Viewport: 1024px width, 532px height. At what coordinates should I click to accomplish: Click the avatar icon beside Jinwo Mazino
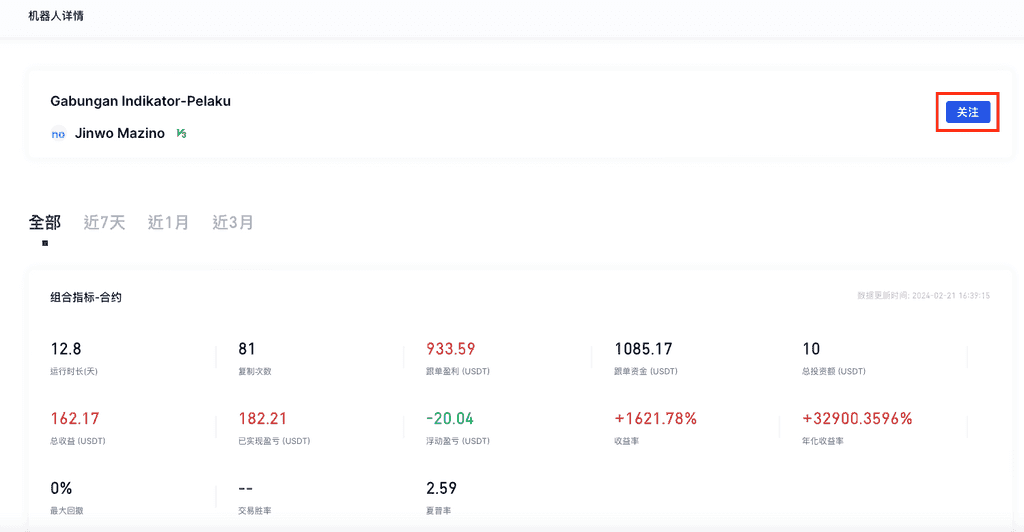pos(58,133)
